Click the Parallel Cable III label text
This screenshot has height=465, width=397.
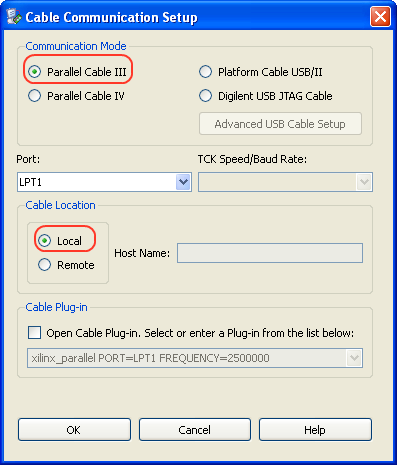click(x=87, y=72)
